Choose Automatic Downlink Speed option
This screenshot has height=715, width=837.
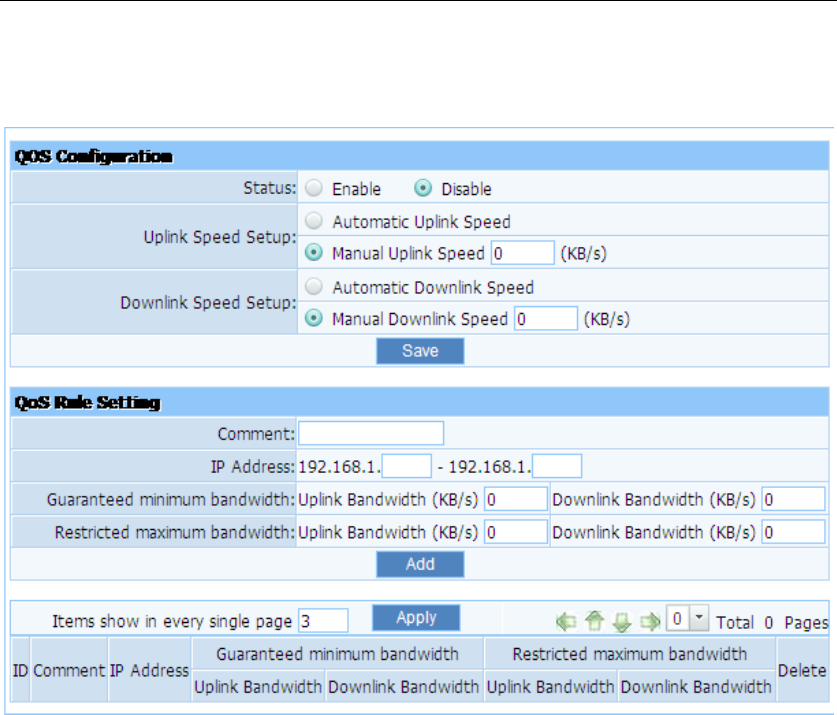coord(314,286)
